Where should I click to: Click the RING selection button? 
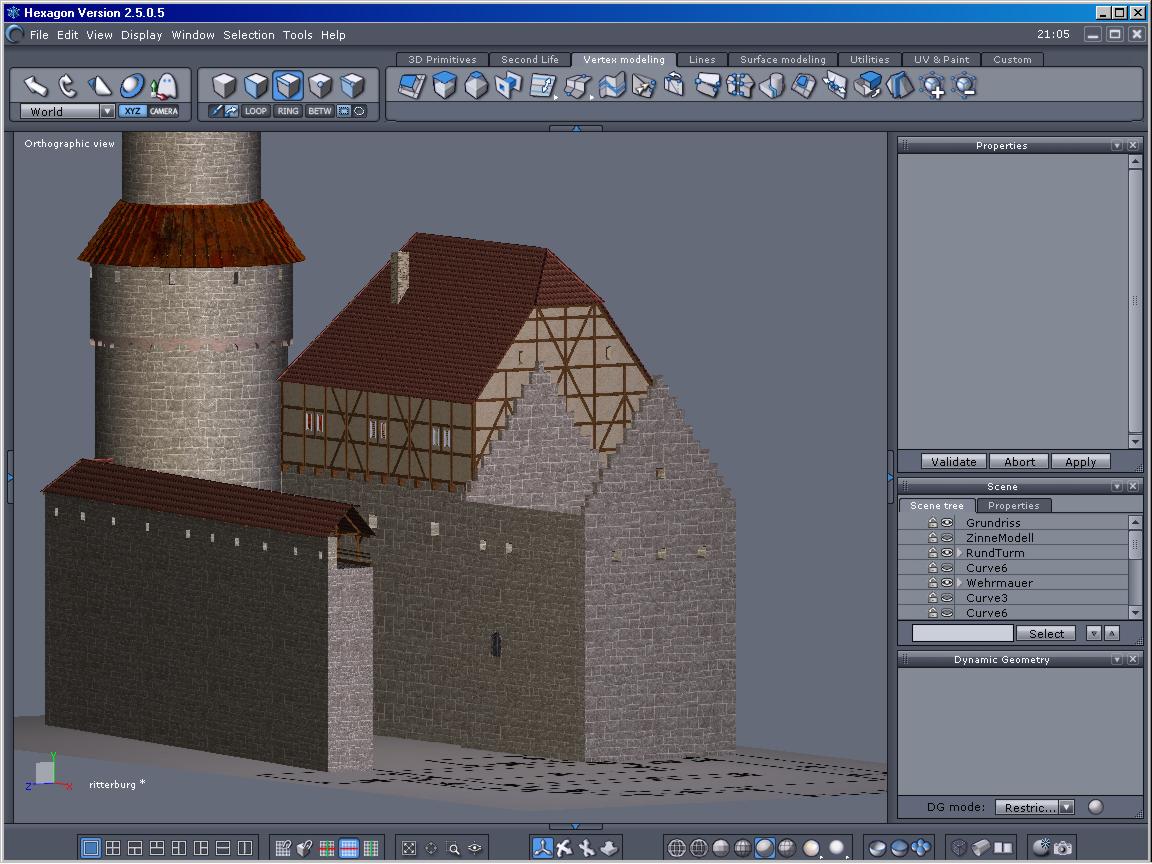click(x=288, y=111)
